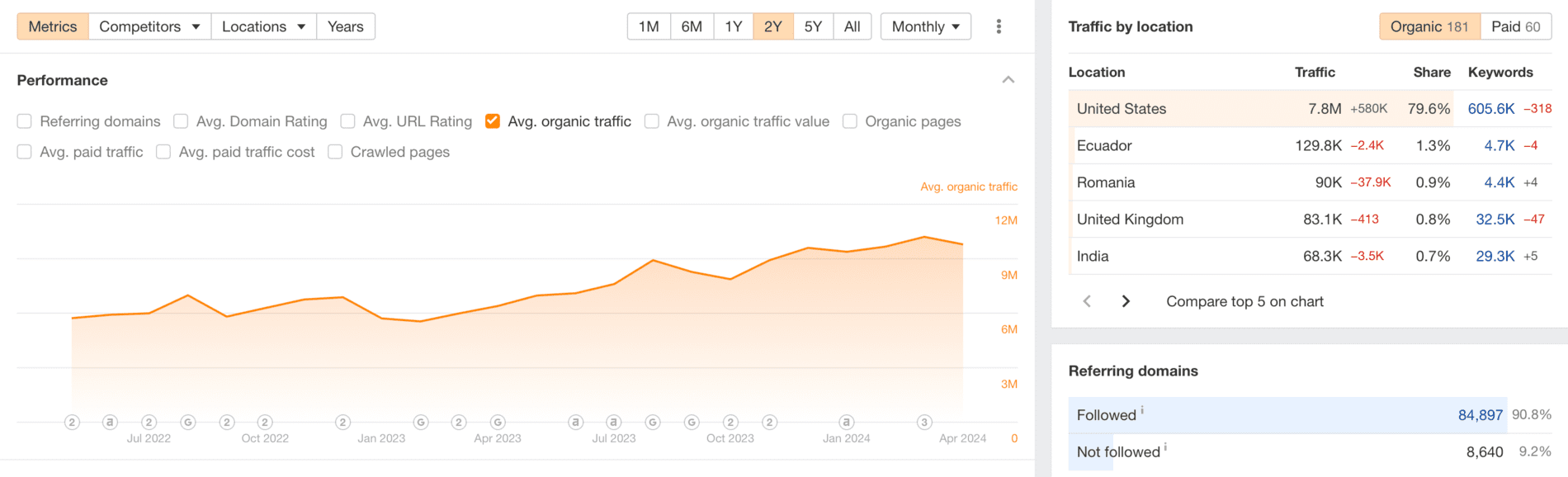1568x477 pixels.
Task: Click the left arrow in Traffic by location
Action: [1087, 301]
